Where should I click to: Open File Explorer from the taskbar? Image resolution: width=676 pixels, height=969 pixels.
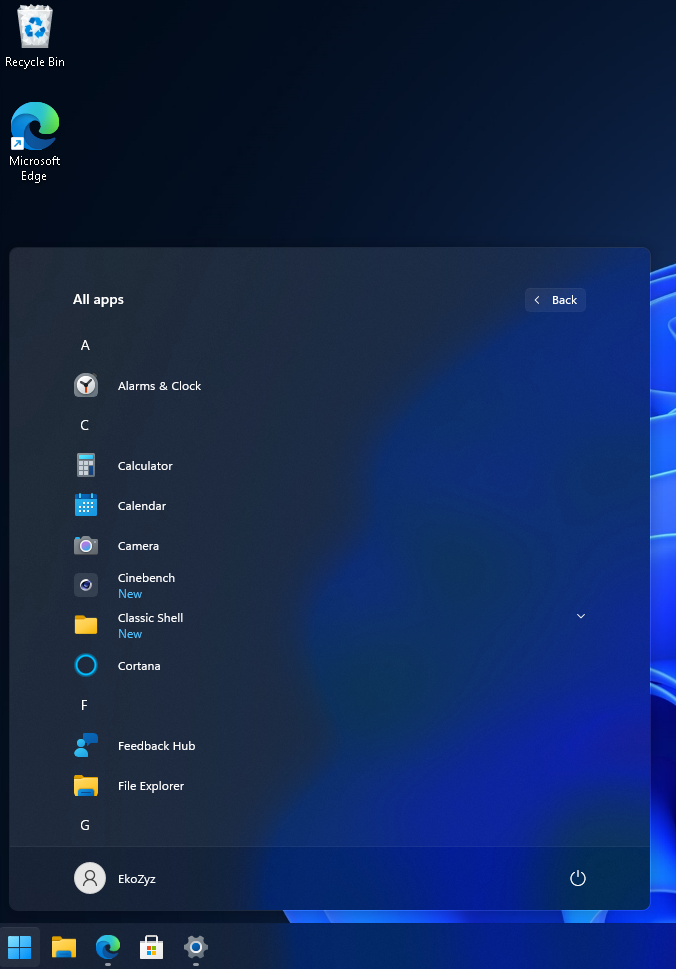tap(64, 947)
